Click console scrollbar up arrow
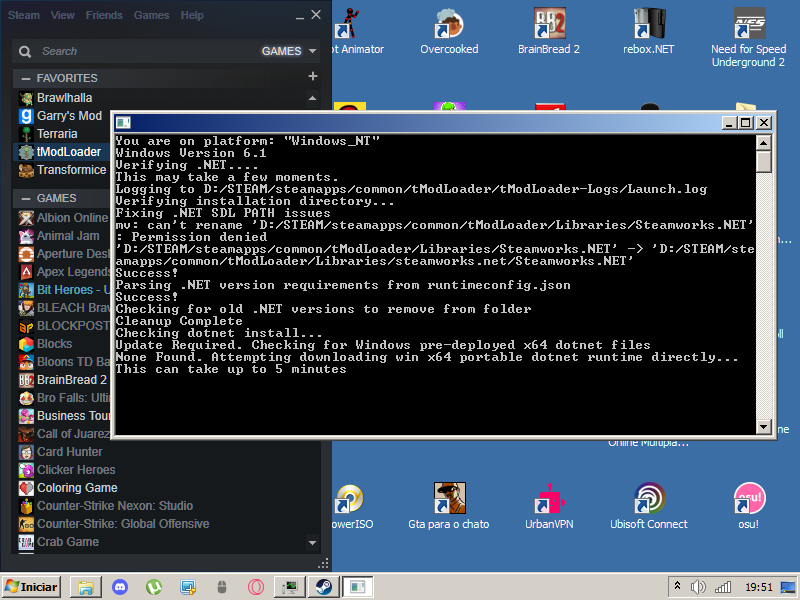This screenshot has width=800, height=600. (x=763, y=143)
